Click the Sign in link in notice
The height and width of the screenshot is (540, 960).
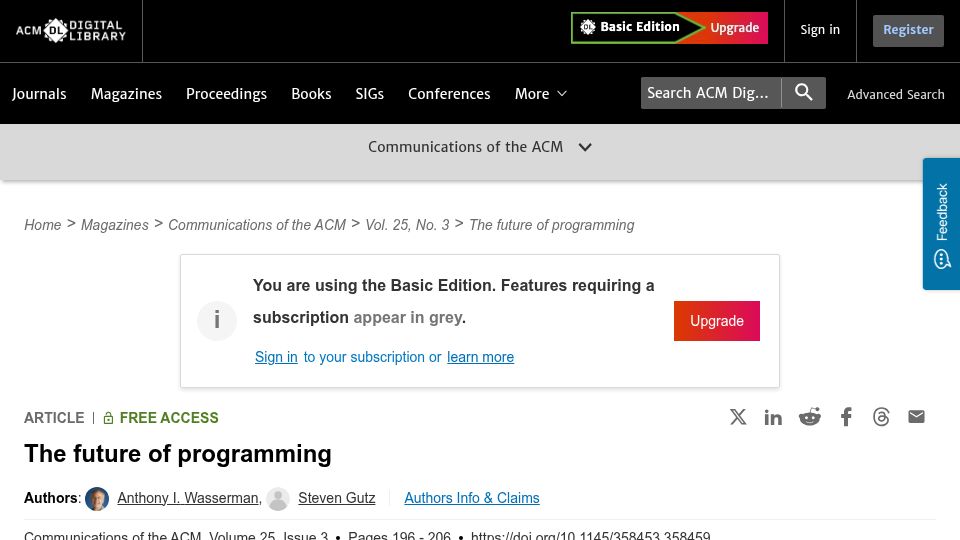(276, 357)
